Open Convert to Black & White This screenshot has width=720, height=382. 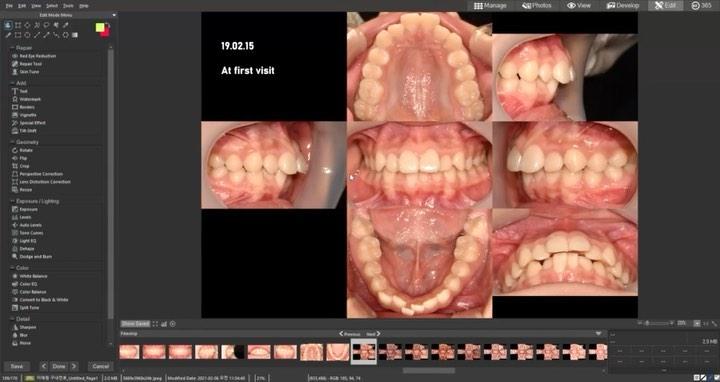40,300
